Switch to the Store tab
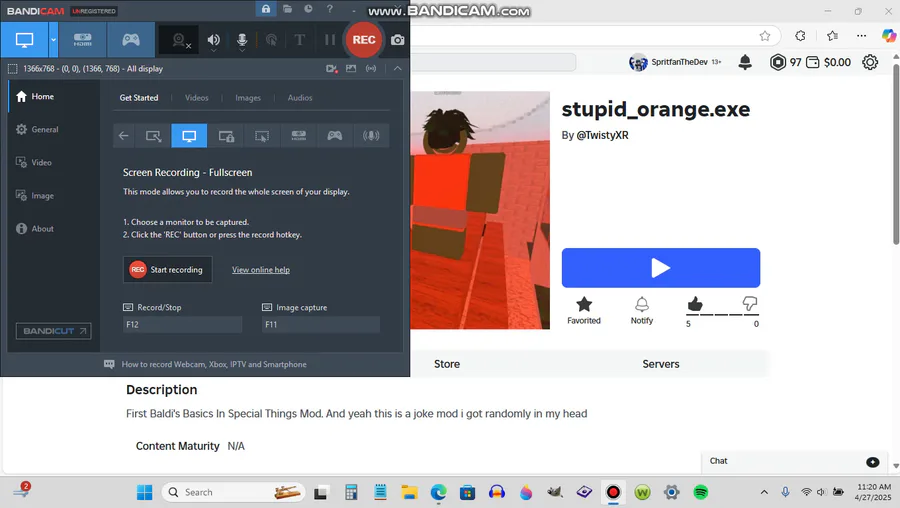The height and width of the screenshot is (508, 900). (447, 364)
